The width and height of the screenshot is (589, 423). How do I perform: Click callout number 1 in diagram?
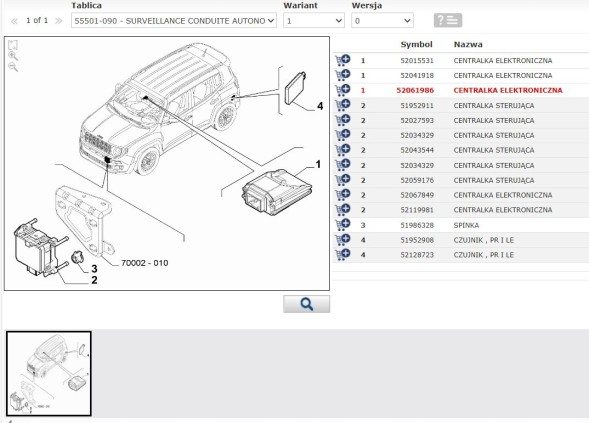318,165
